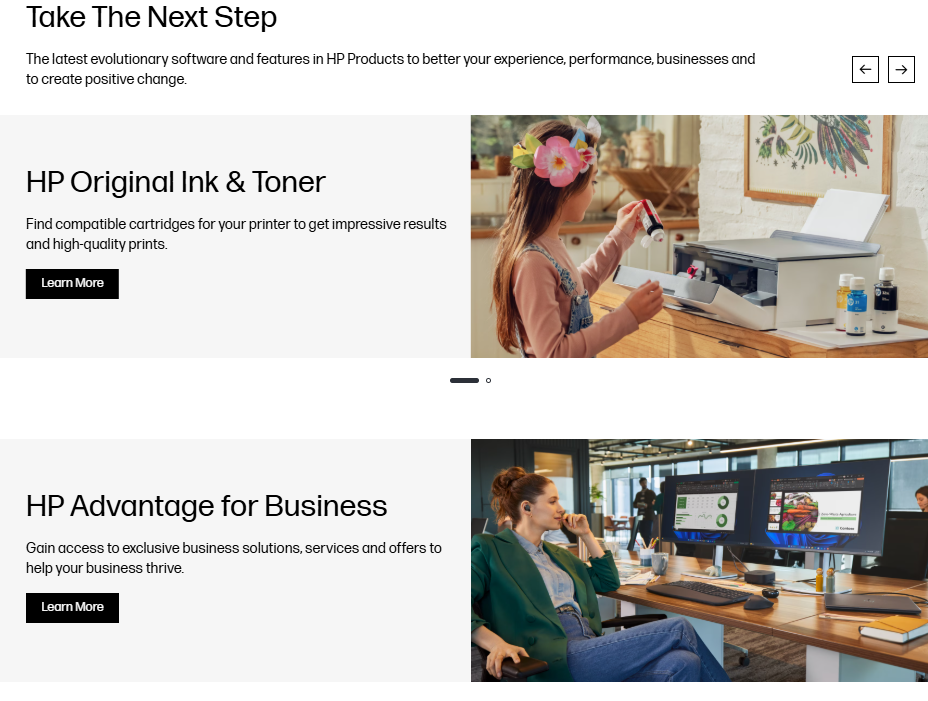
Task: Click the HP Advantage for Business heading
Action: (207, 506)
